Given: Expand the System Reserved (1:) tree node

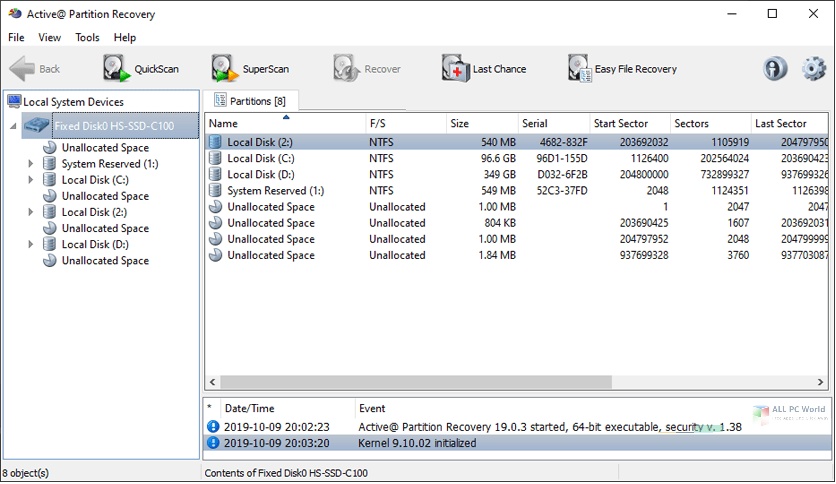Looking at the screenshot, I should (x=31, y=164).
